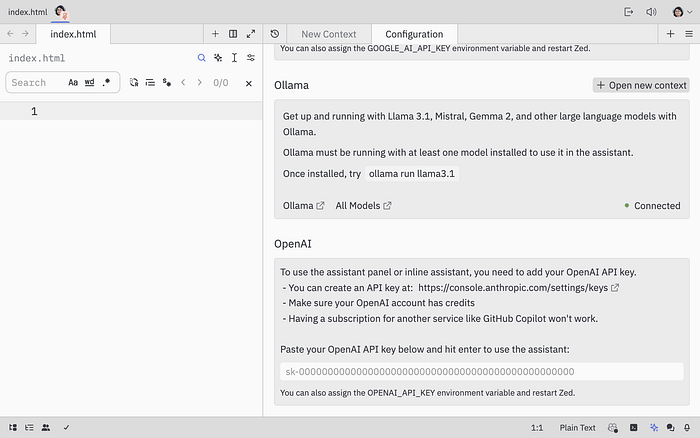Open the user avatar menu
The height and width of the screenshot is (438, 700).
click(682, 12)
